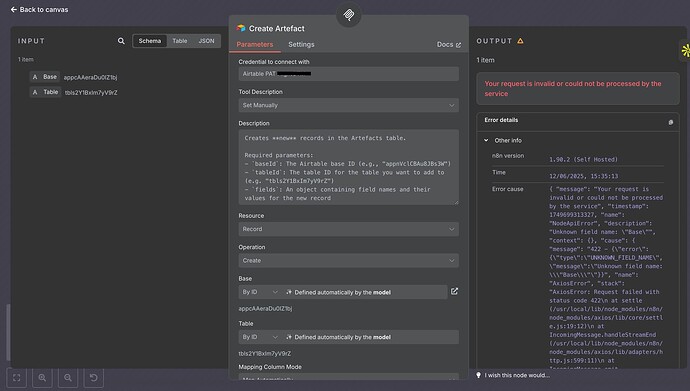Click the zoom out magnifier icon
Screen dimensions: 690x391
click(x=68, y=378)
